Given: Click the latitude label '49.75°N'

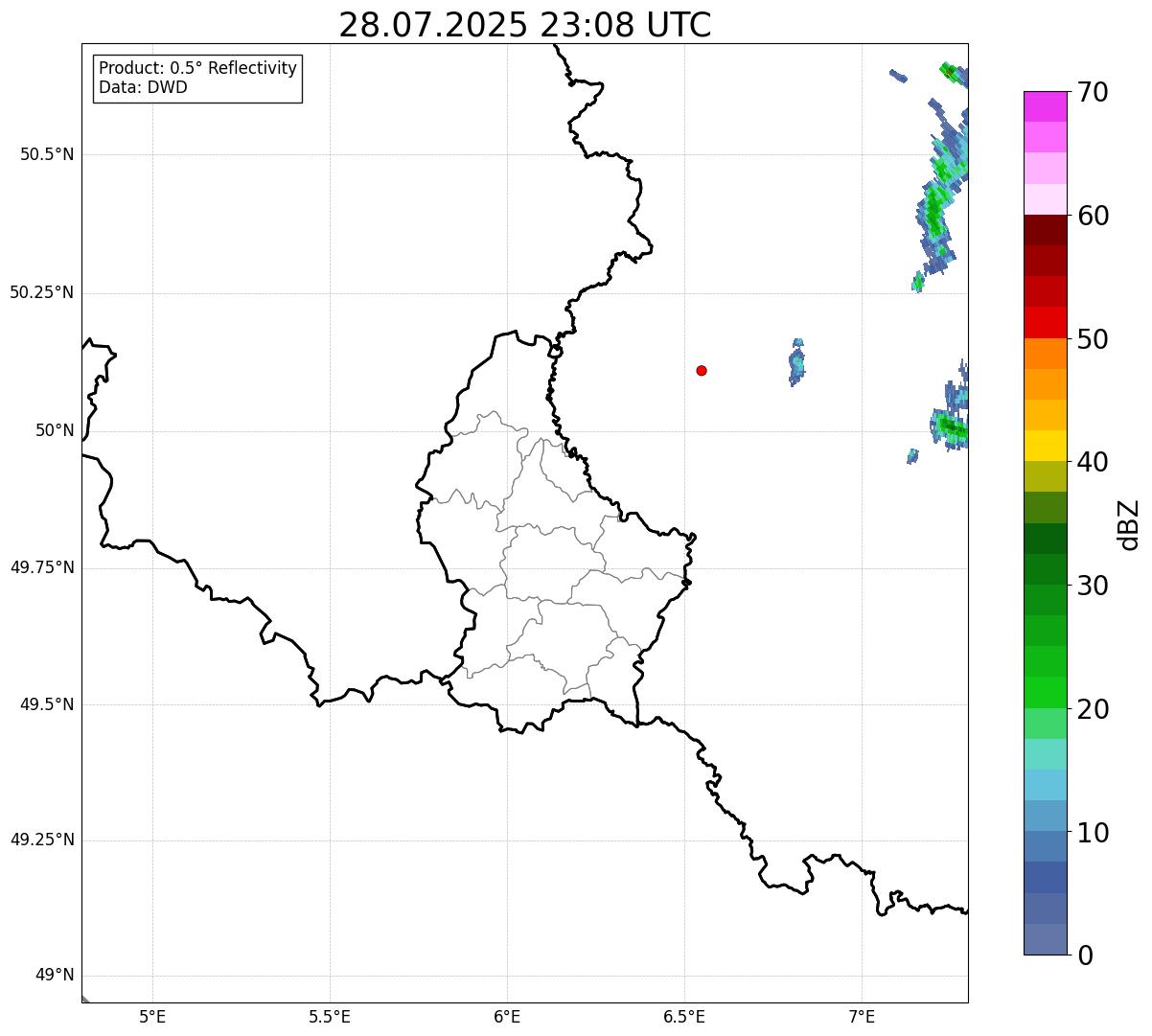Looking at the screenshot, I should point(42,567).
